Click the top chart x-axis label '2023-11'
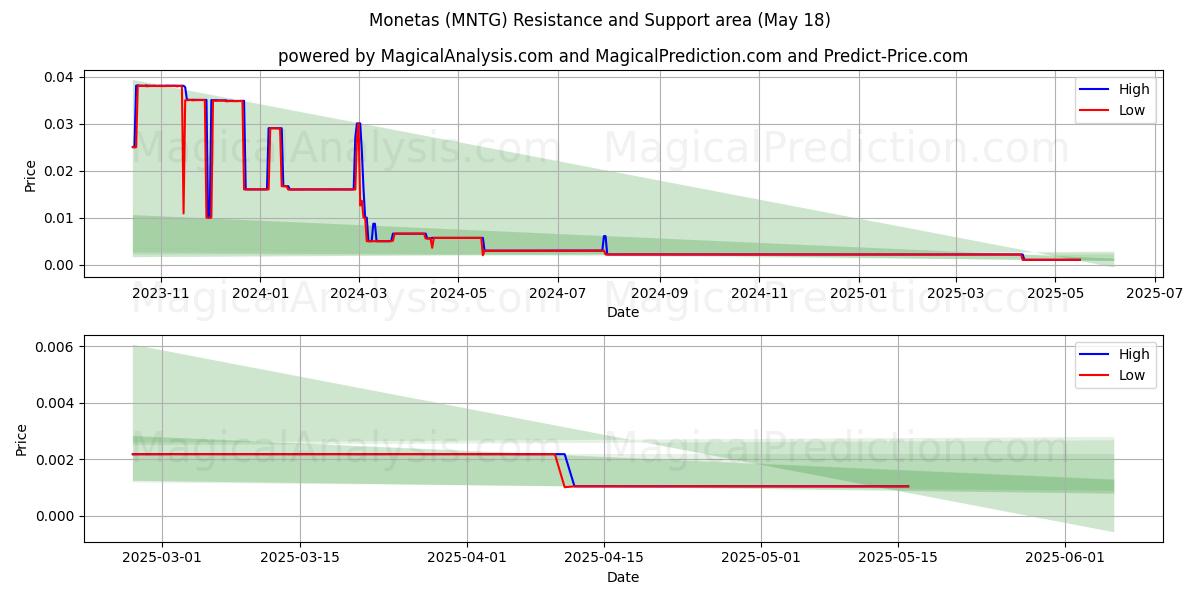This screenshot has width=1200, height=600. click(x=162, y=293)
